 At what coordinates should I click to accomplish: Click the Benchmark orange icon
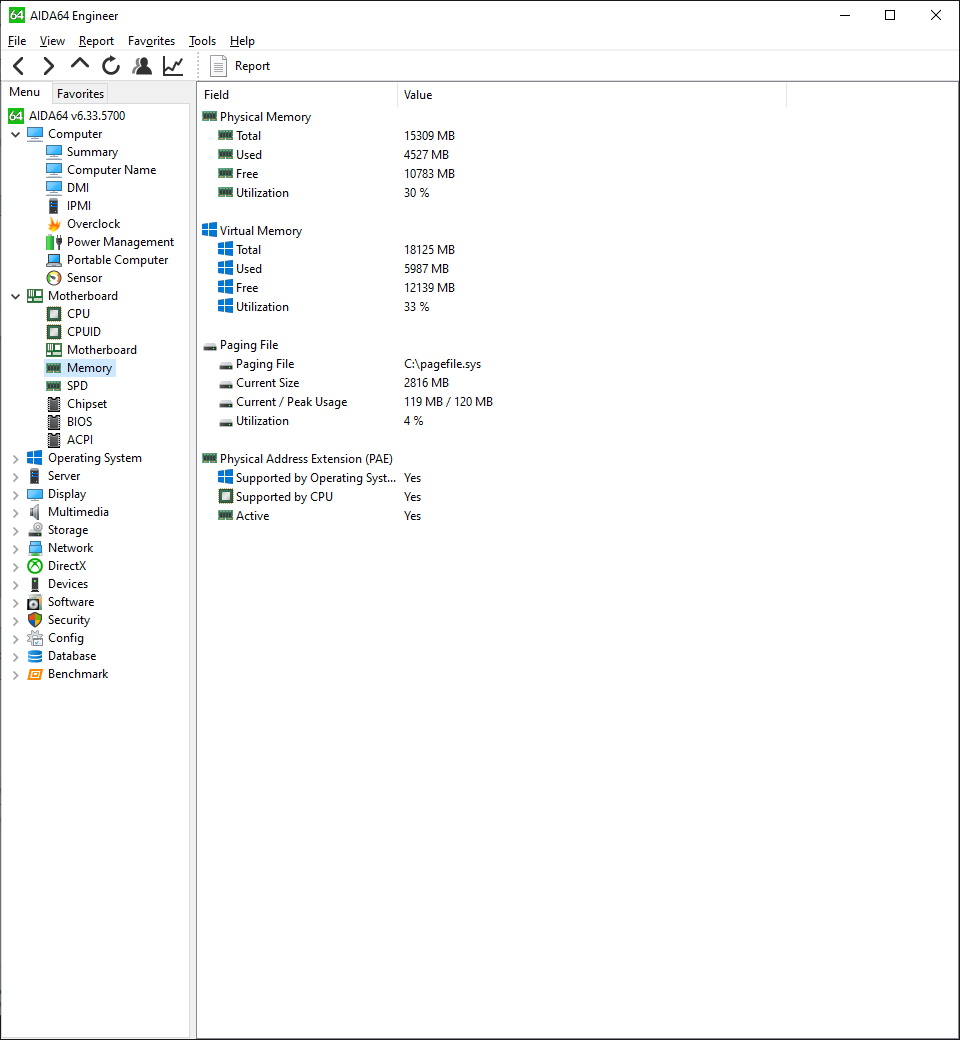[x=34, y=674]
